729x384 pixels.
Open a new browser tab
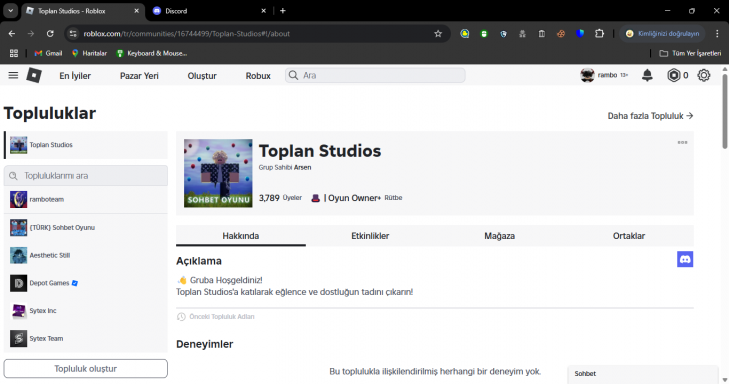pyautogui.click(x=283, y=10)
